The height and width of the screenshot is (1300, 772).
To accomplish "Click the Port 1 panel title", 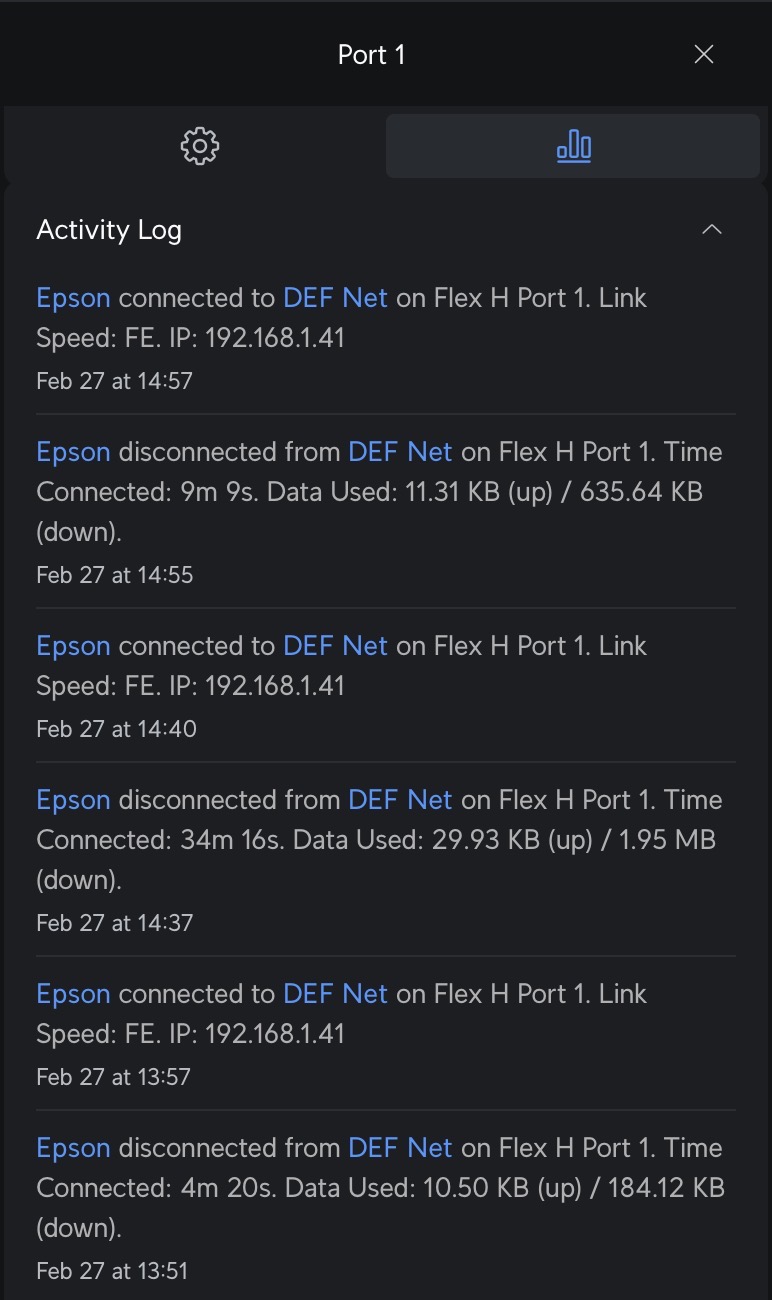I will [371, 54].
